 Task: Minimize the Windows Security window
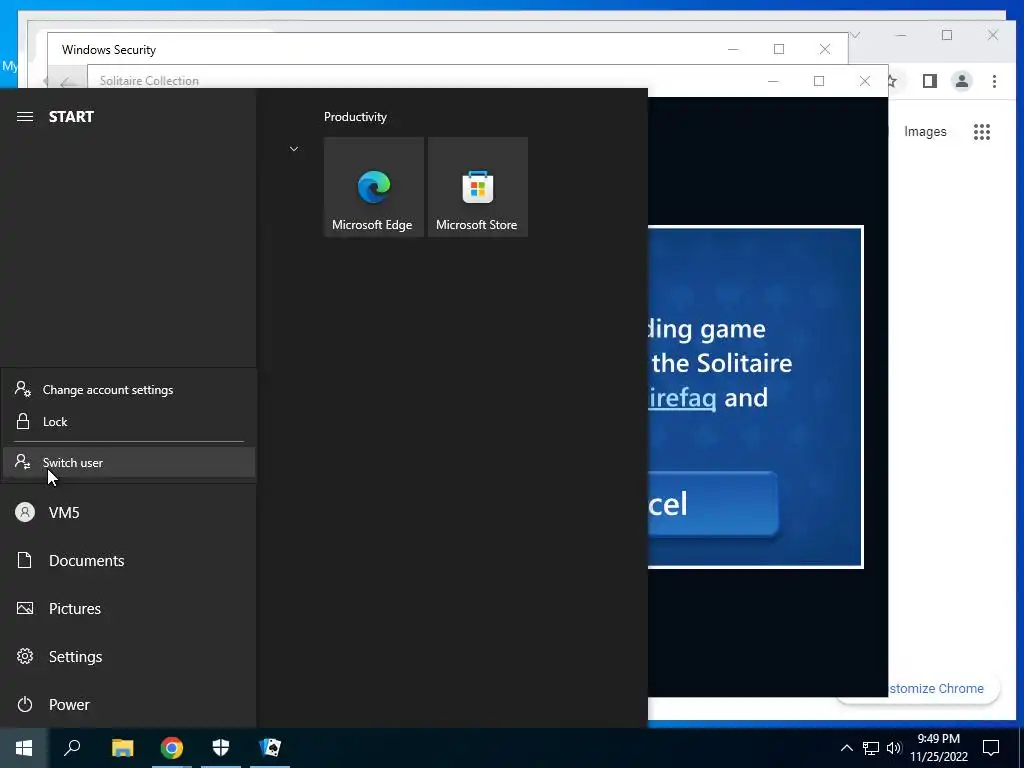tap(733, 49)
